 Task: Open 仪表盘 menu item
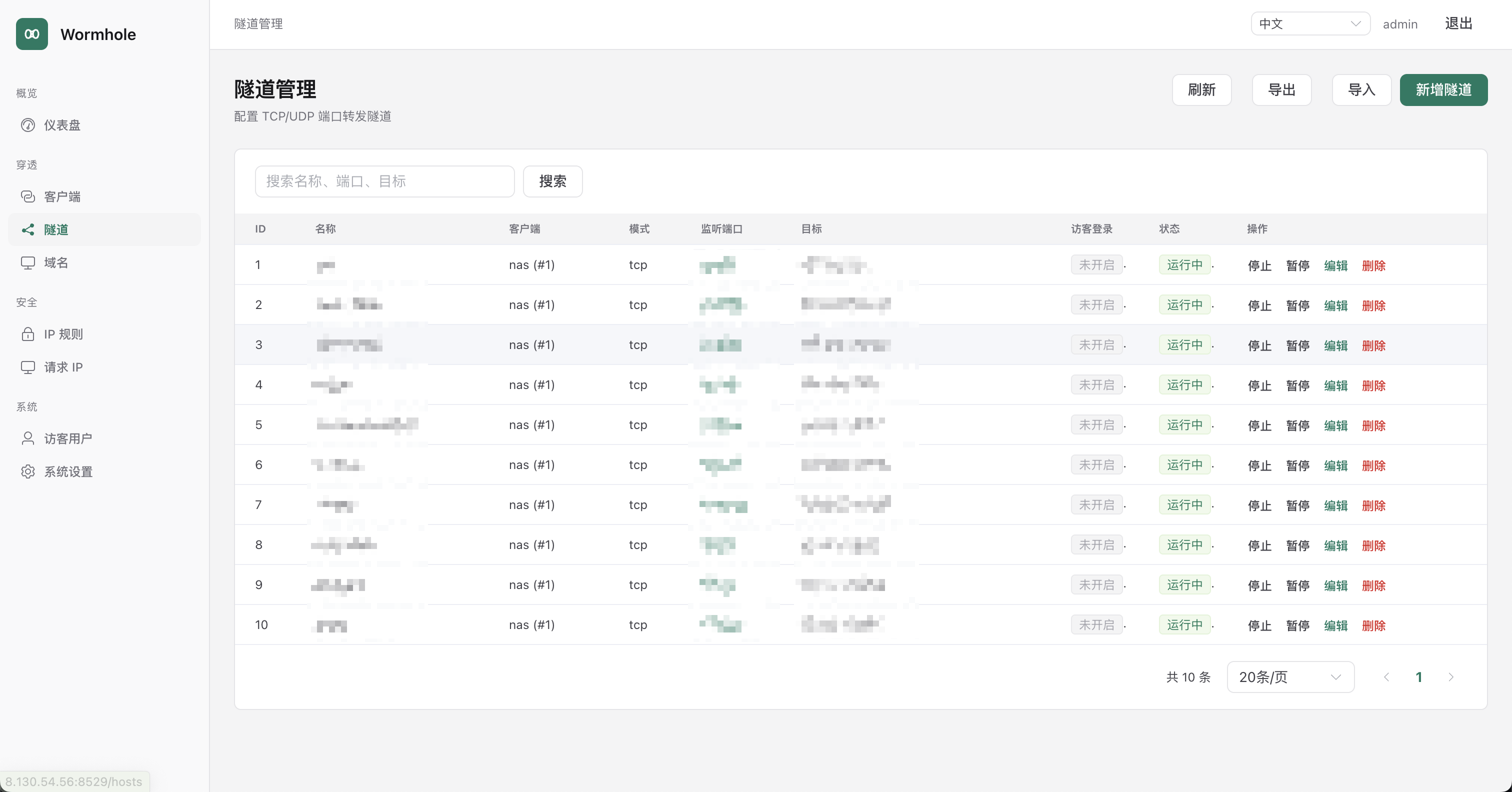pos(104,125)
